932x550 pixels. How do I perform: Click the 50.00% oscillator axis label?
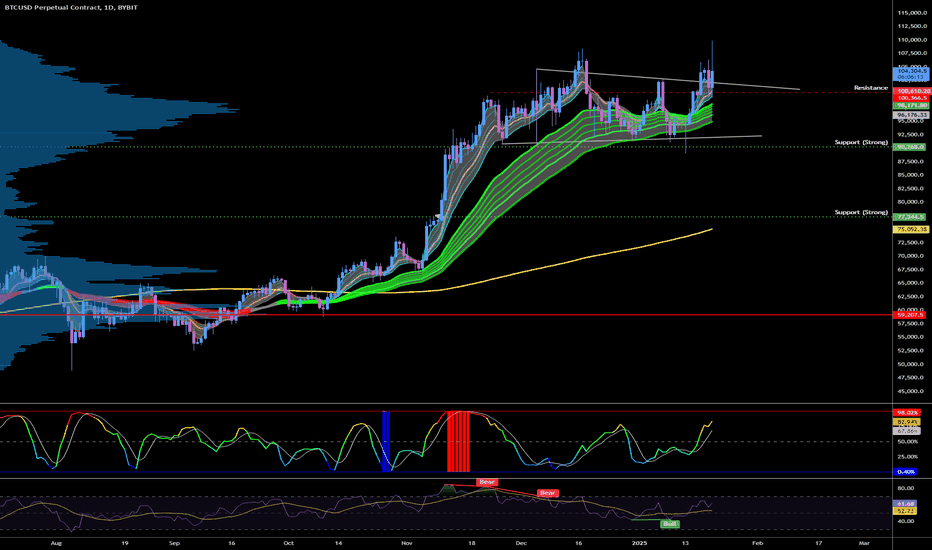tap(908, 442)
